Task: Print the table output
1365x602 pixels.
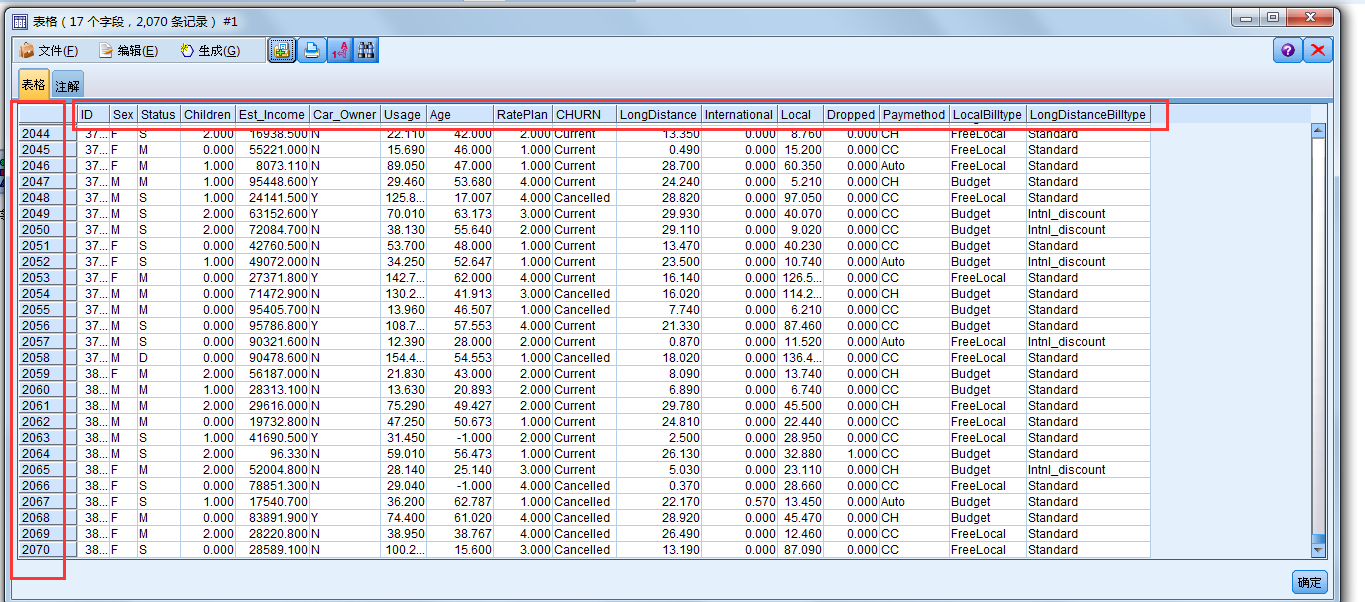Action: (311, 50)
